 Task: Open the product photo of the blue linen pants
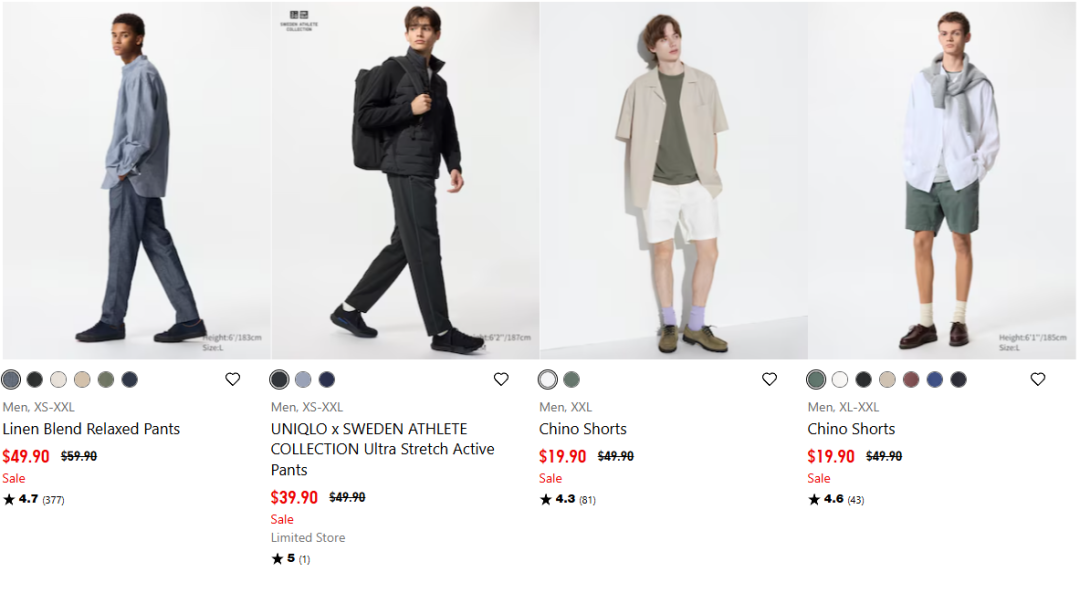click(136, 180)
